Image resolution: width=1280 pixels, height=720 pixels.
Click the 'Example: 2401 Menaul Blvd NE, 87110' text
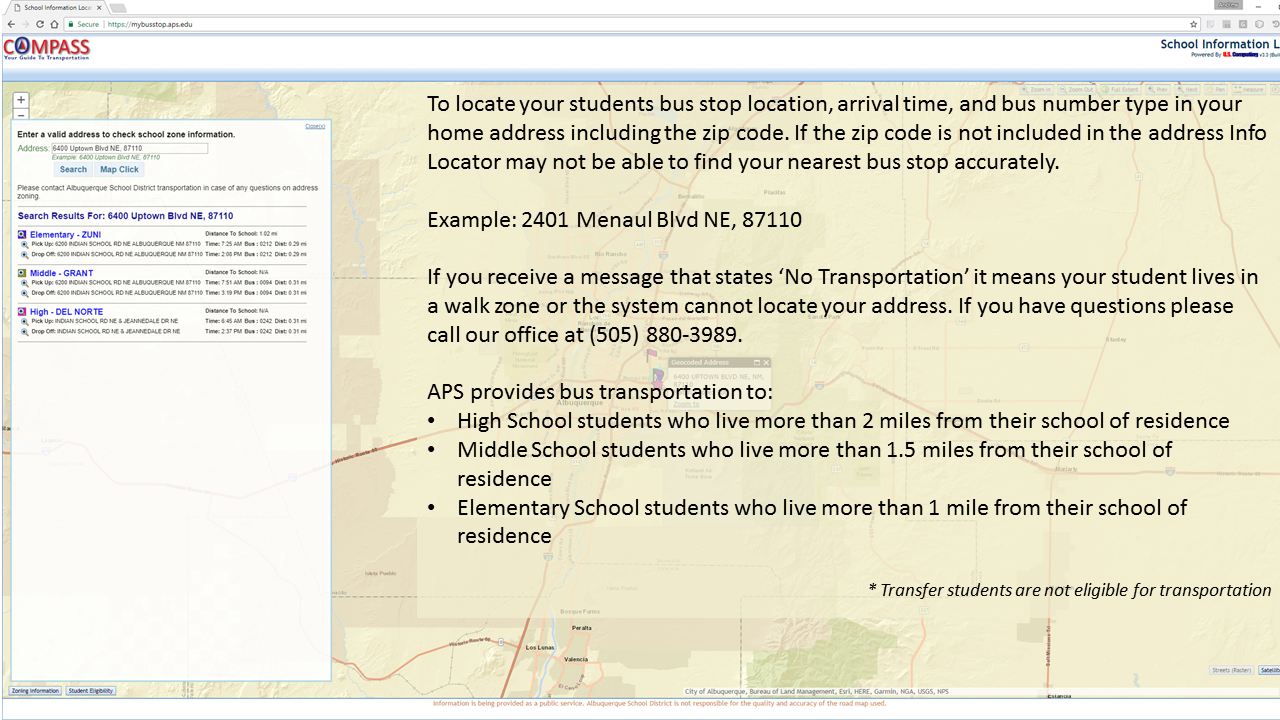614,220
